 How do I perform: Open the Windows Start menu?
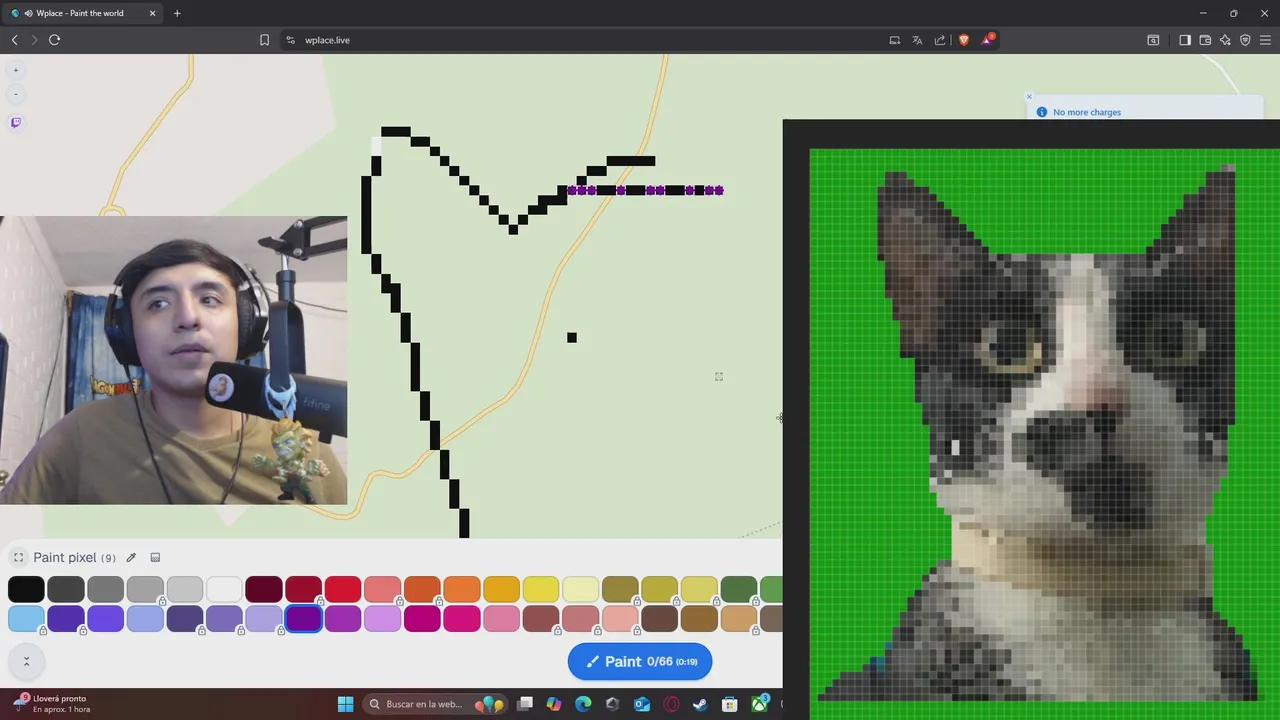coord(345,704)
